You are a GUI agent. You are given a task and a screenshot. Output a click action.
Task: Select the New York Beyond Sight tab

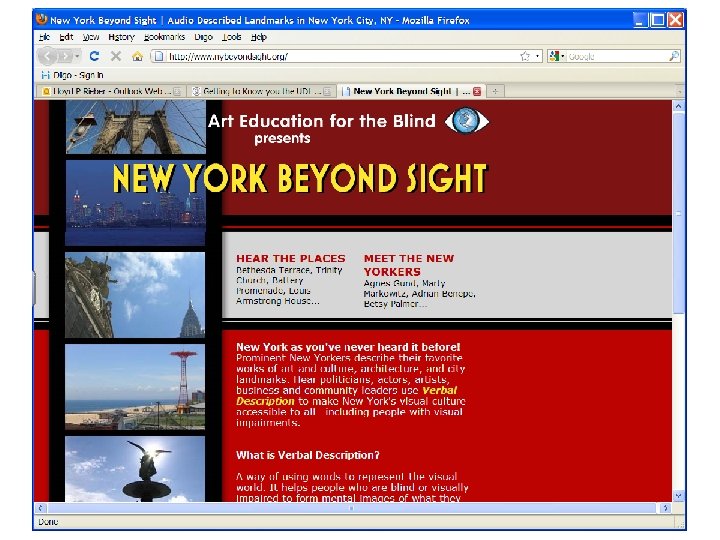411,91
